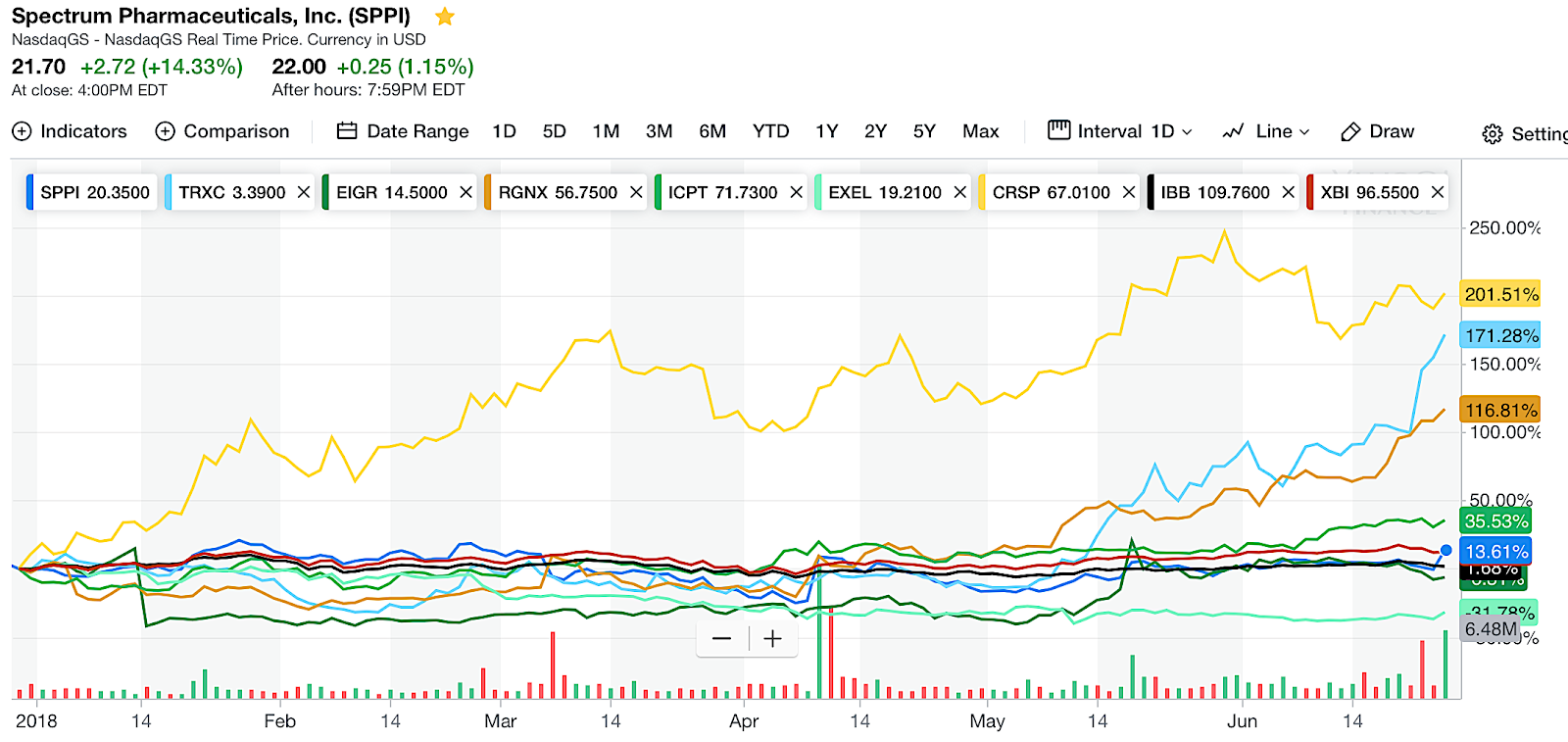Remove IBB comparison with its X
The image size is (1568, 742).
click(x=1288, y=192)
